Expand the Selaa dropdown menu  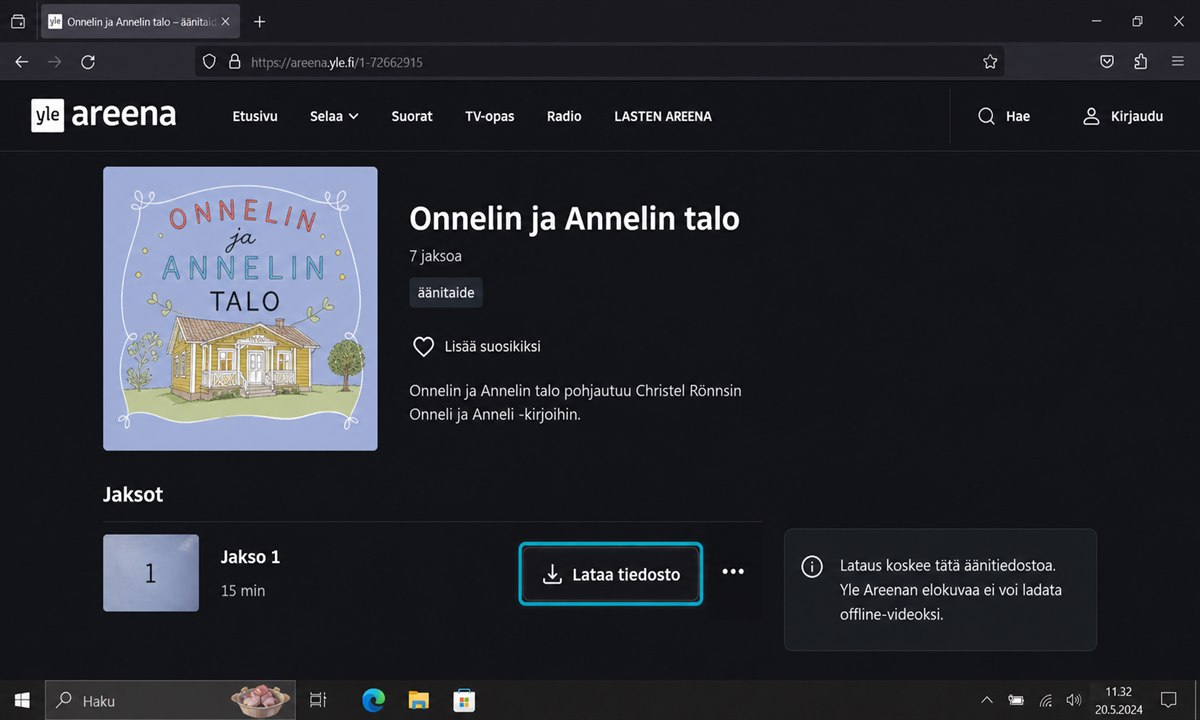click(334, 116)
